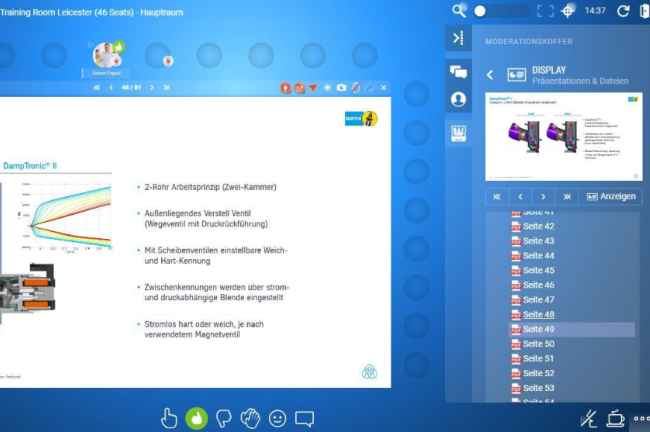This screenshot has height=432, width=650.
Task: Jump to the last page in preview
Action: [568, 196]
